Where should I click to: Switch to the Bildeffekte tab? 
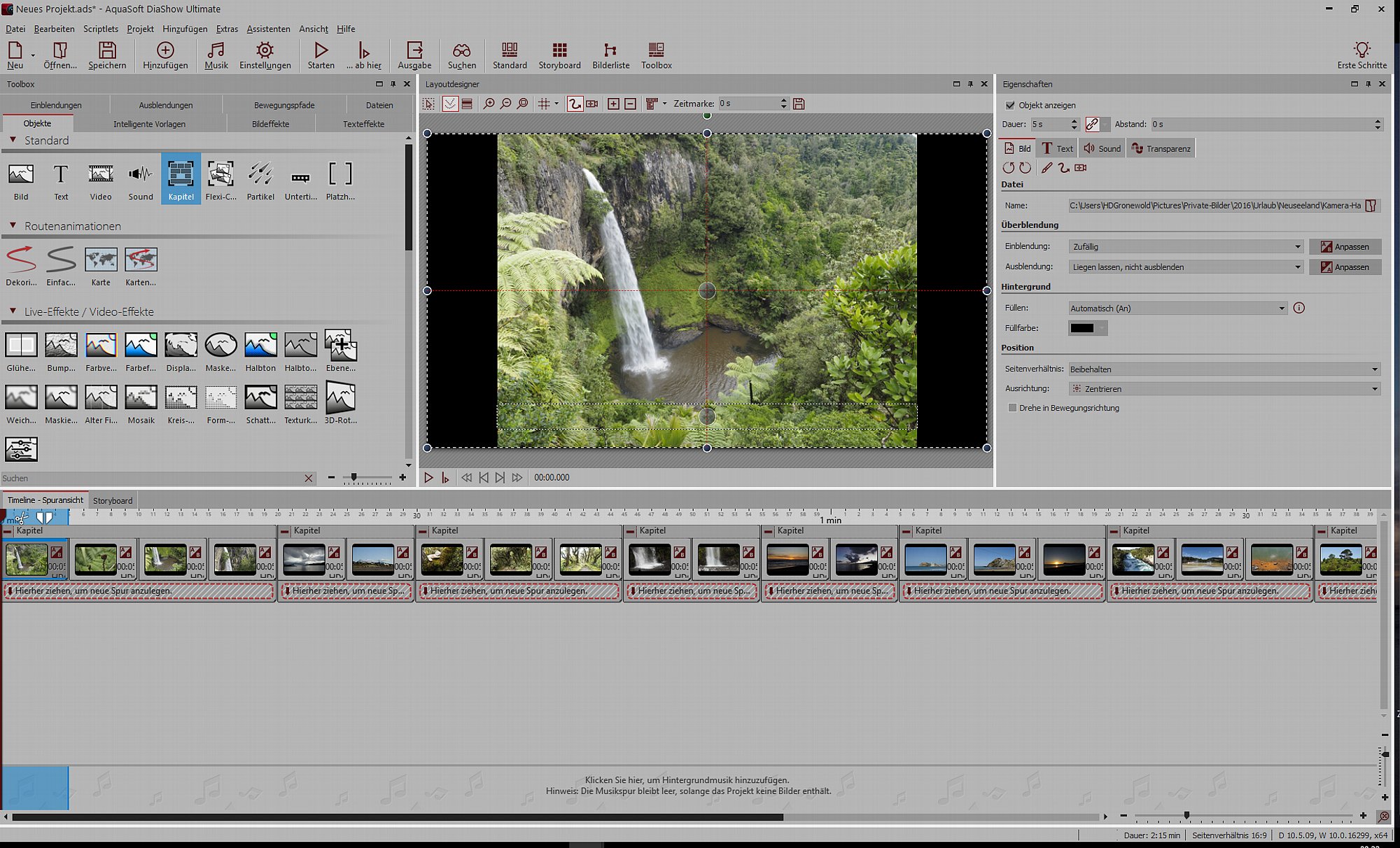(270, 124)
